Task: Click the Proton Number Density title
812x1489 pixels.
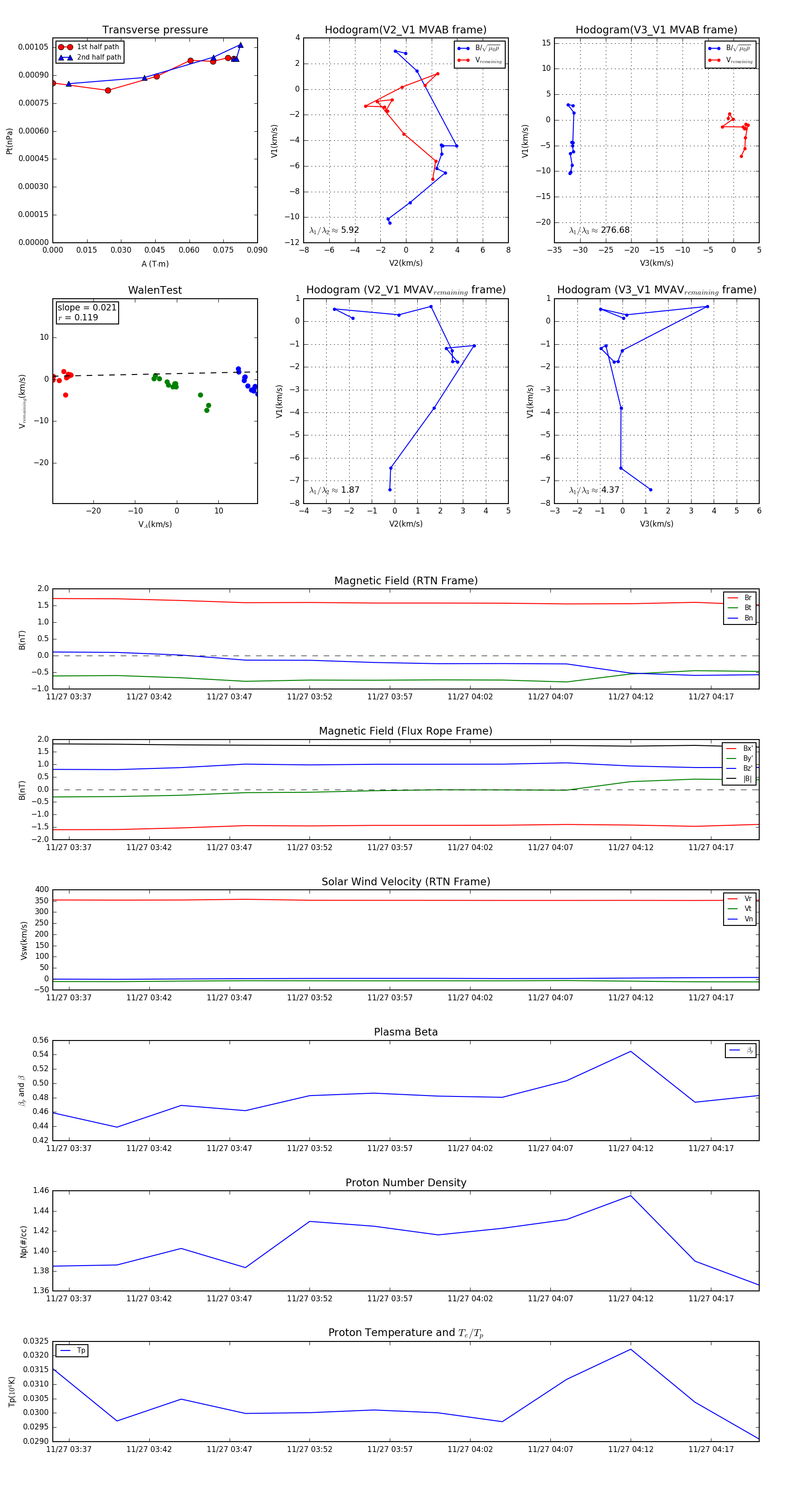Action: click(x=406, y=1183)
